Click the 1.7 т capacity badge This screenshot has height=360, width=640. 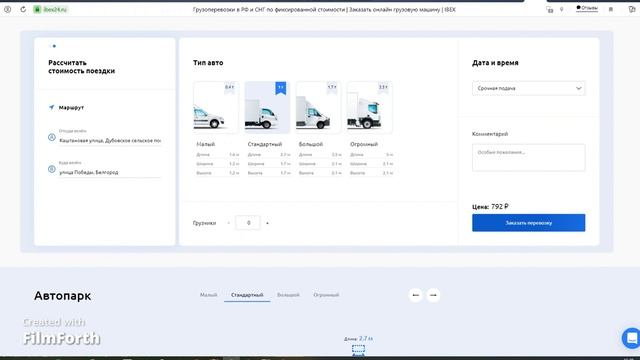coord(332,87)
